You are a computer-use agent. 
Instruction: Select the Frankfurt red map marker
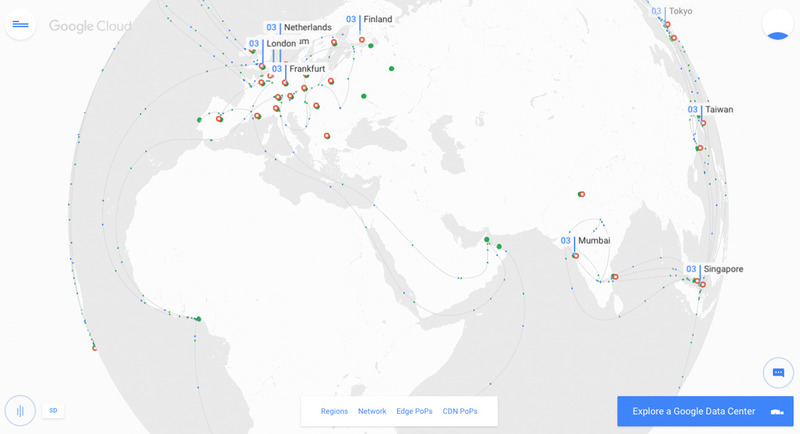click(285, 83)
